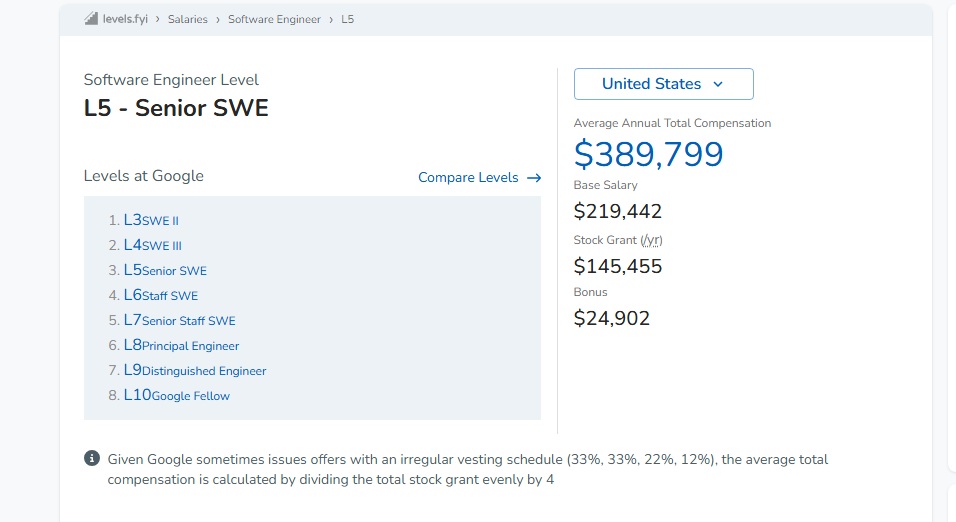Screen dimensions: 956x522
Task: Click the 'L5 - Senior SWE' heading
Action: click(176, 108)
